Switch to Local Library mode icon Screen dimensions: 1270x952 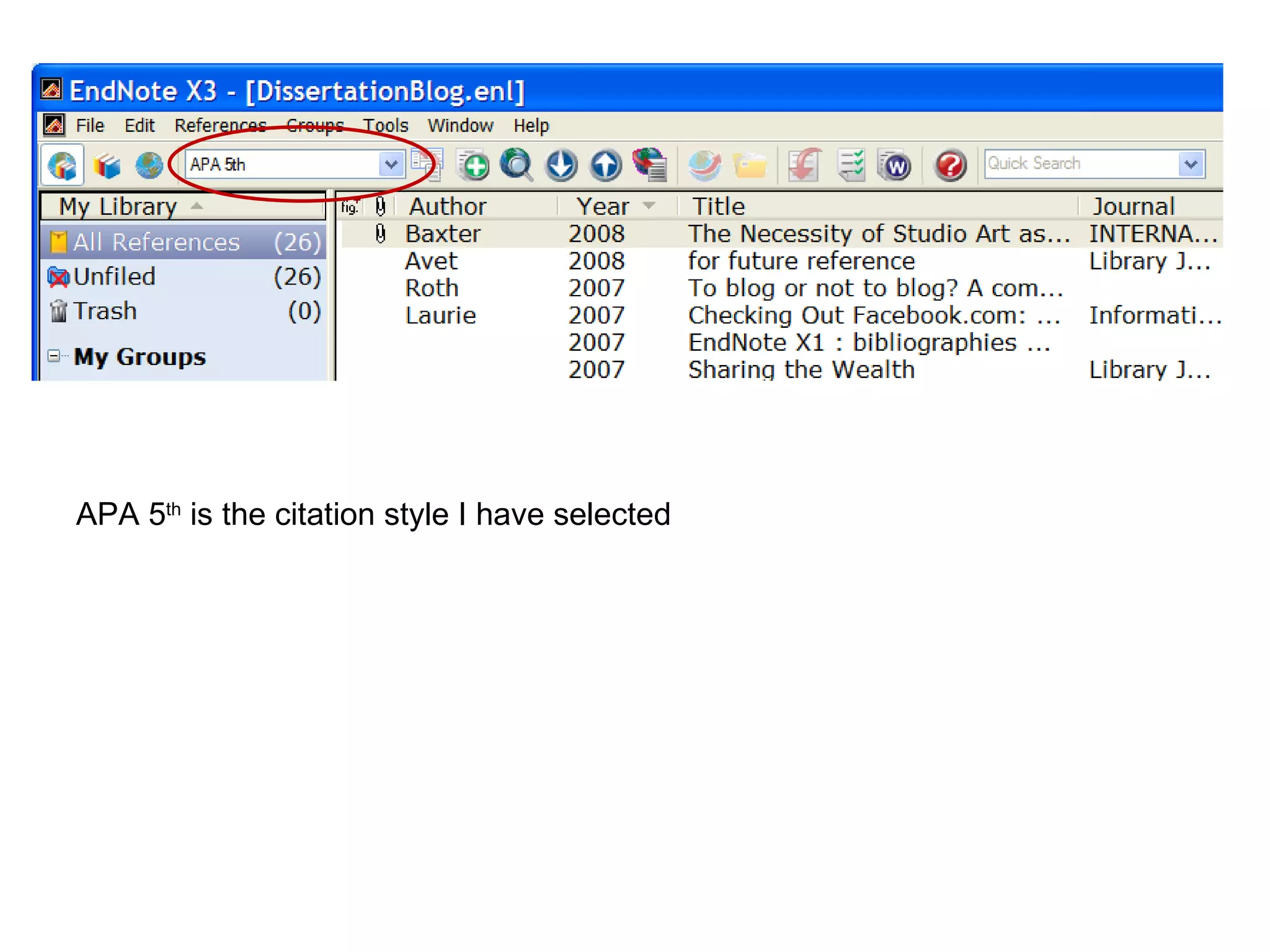click(x=107, y=165)
